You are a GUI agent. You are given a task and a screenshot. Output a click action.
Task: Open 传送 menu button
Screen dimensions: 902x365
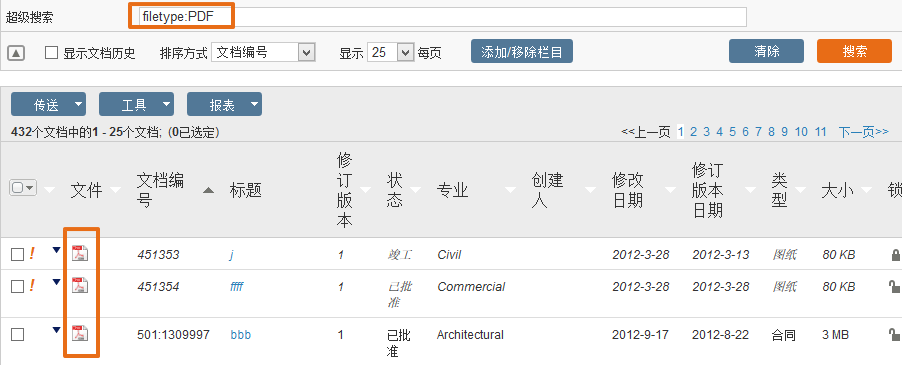coord(48,104)
